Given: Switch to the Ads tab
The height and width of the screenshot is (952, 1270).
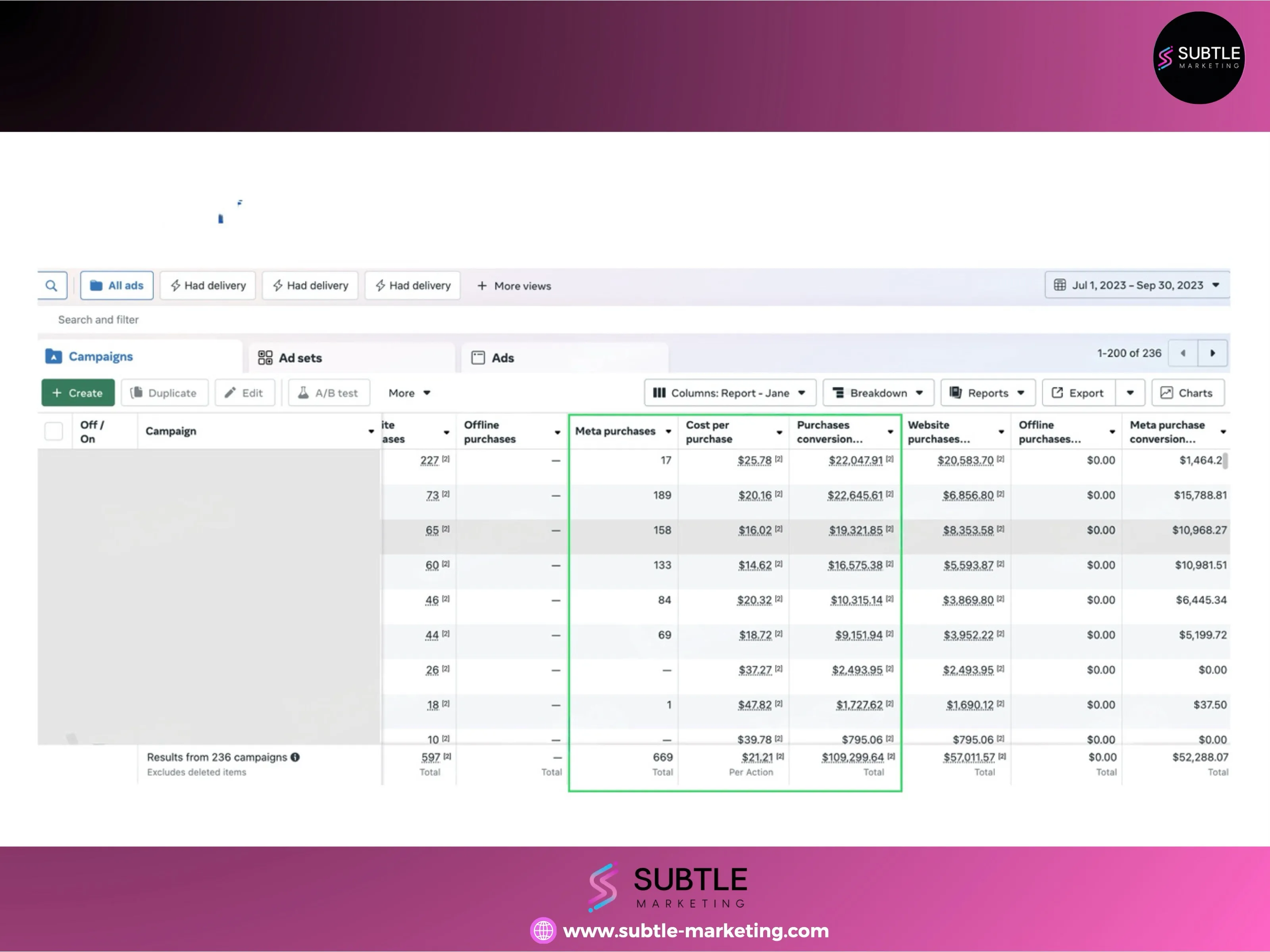Looking at the screenshot, I should click(x=493, y=357).
